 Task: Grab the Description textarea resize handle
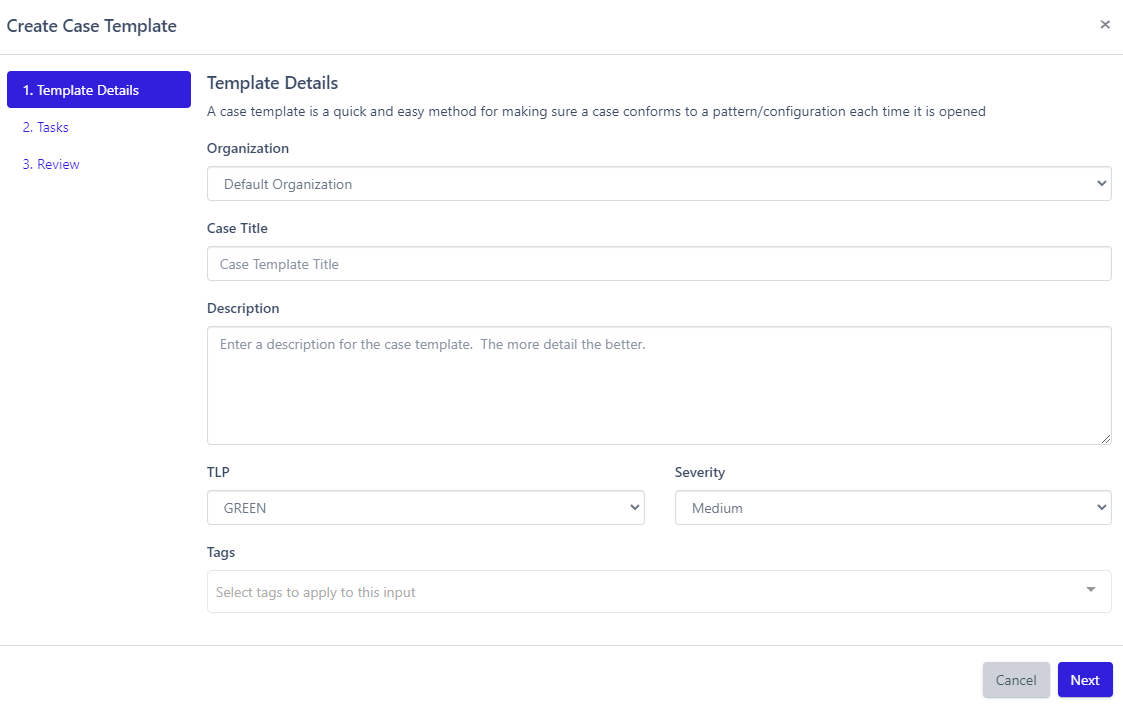point(1106,439)
